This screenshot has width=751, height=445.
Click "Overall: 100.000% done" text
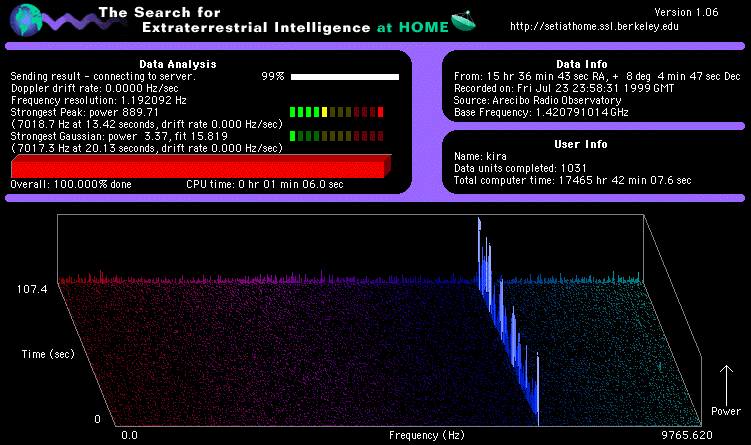click(x=71, y=184)
